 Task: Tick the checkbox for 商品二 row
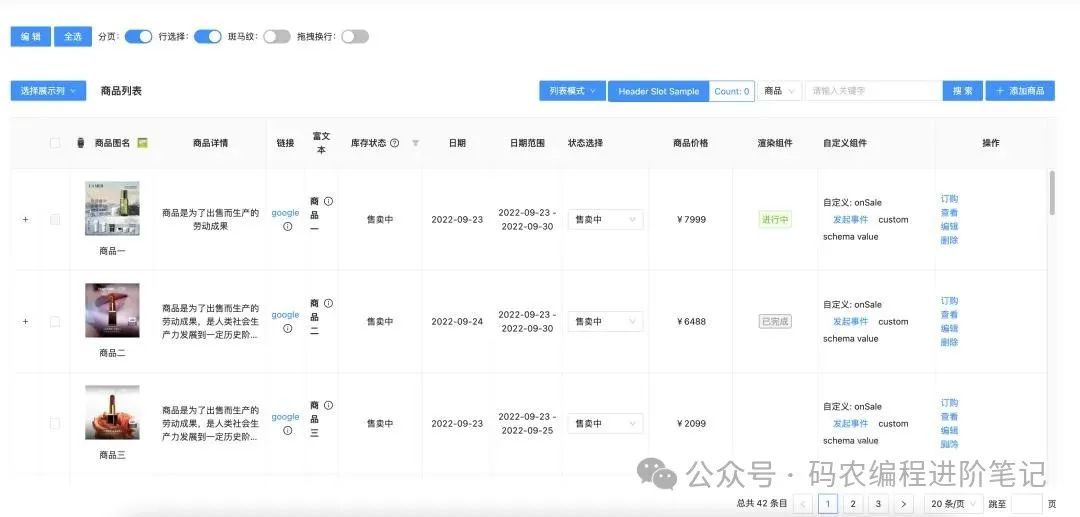(x=55, y=321)
